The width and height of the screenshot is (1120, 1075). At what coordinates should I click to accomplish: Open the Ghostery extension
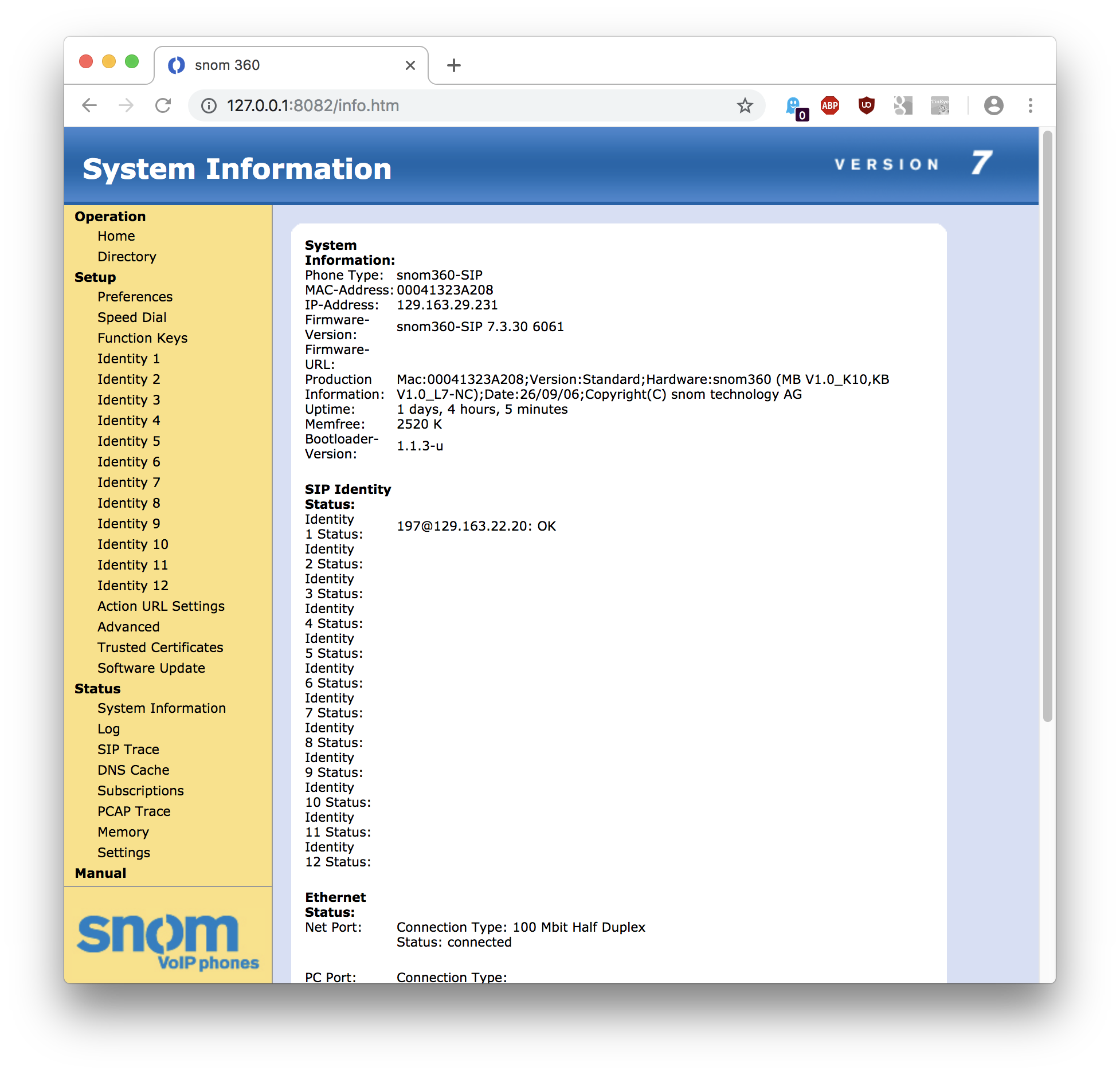tap(794, 105)
